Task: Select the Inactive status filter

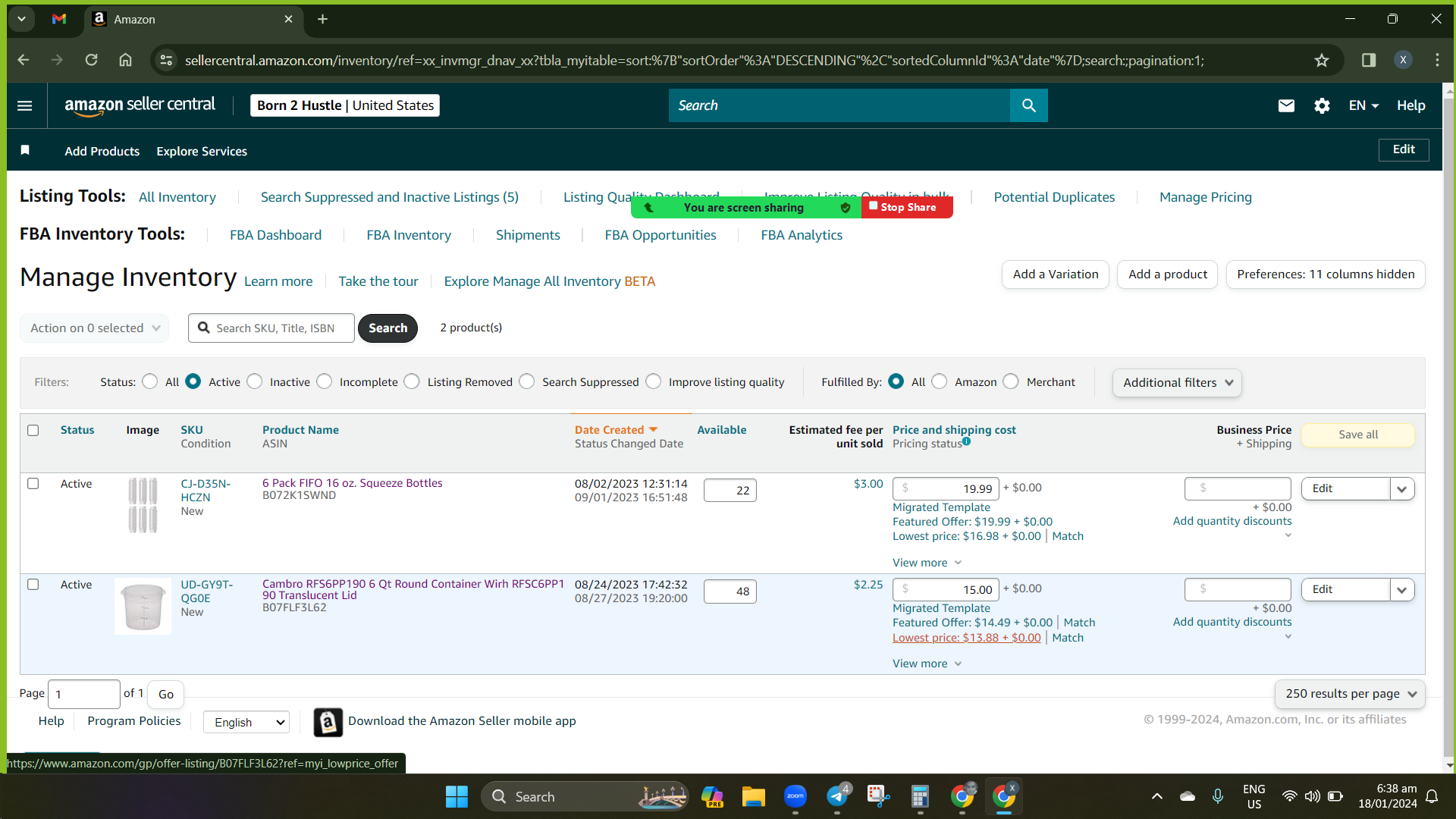Action: [255, 381]
